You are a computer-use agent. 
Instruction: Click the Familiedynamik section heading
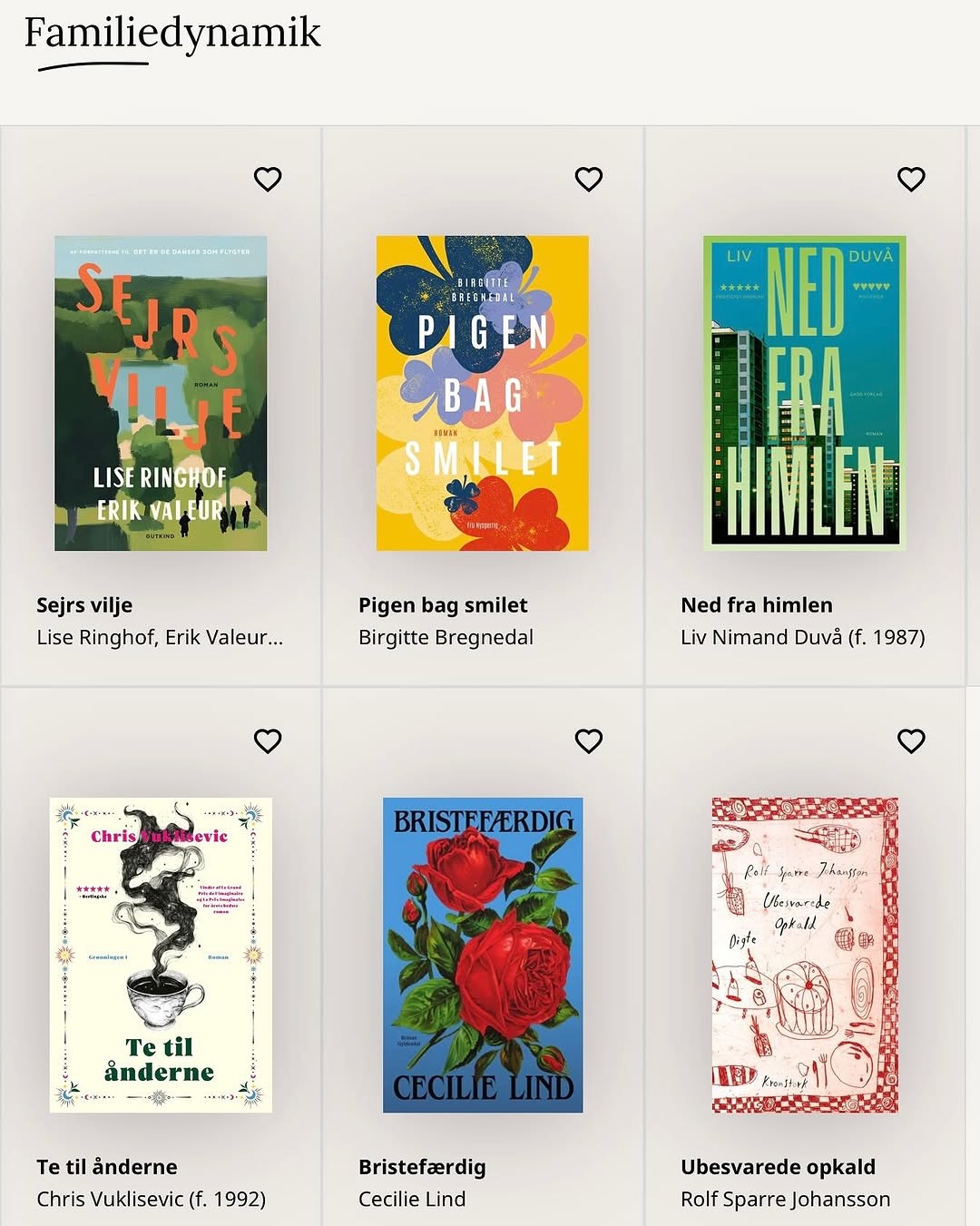[x=172, y=33]
